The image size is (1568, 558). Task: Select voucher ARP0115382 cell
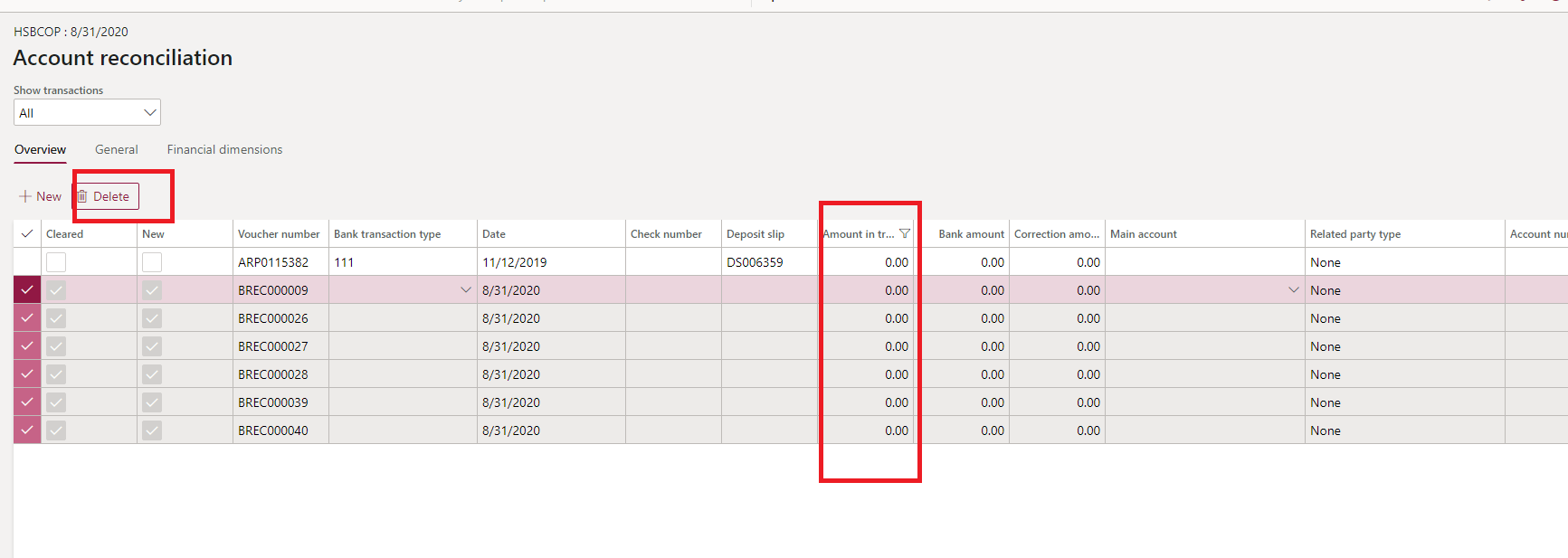(x=280, y=262)
